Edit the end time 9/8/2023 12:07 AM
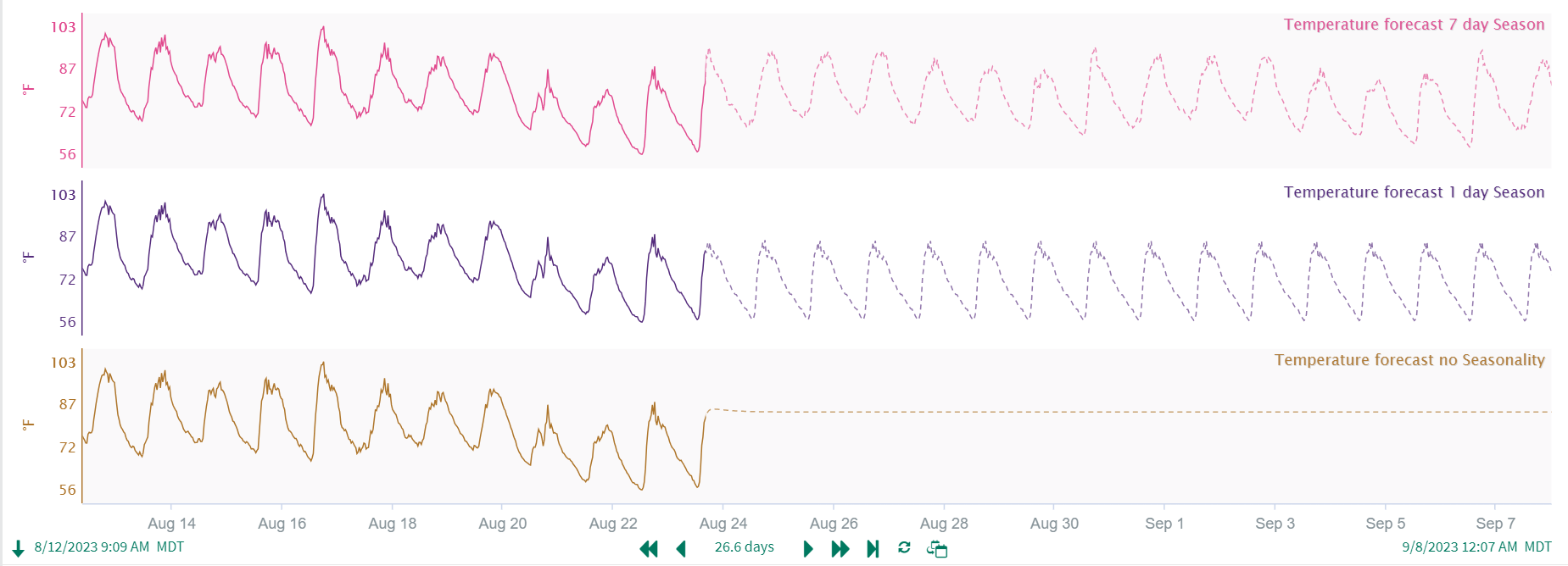 (1459, 547)
